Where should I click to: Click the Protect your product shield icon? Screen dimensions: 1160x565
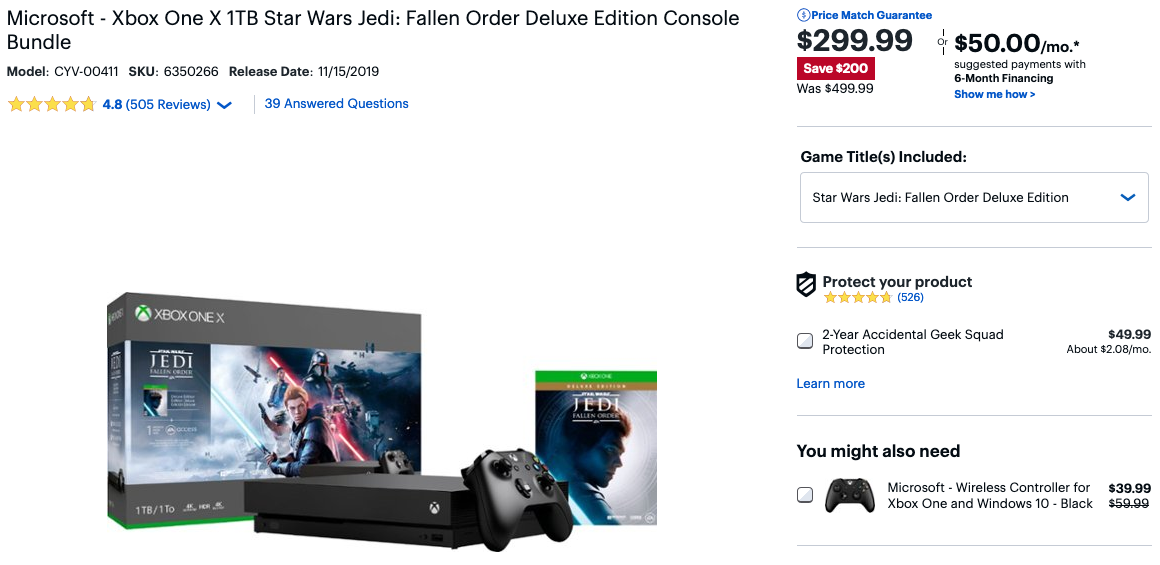pyautogui.click(x=806, y=285)
